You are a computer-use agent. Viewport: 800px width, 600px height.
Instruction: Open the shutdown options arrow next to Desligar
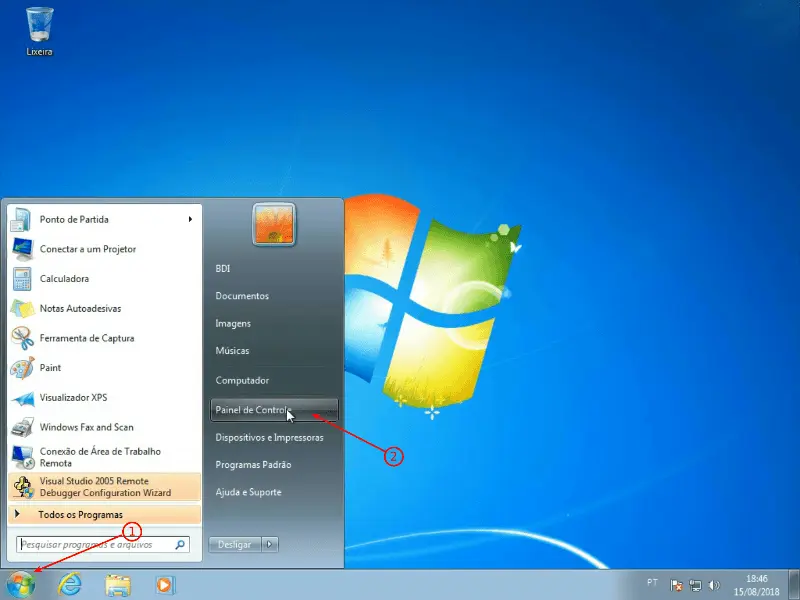(x=270, y=544)
